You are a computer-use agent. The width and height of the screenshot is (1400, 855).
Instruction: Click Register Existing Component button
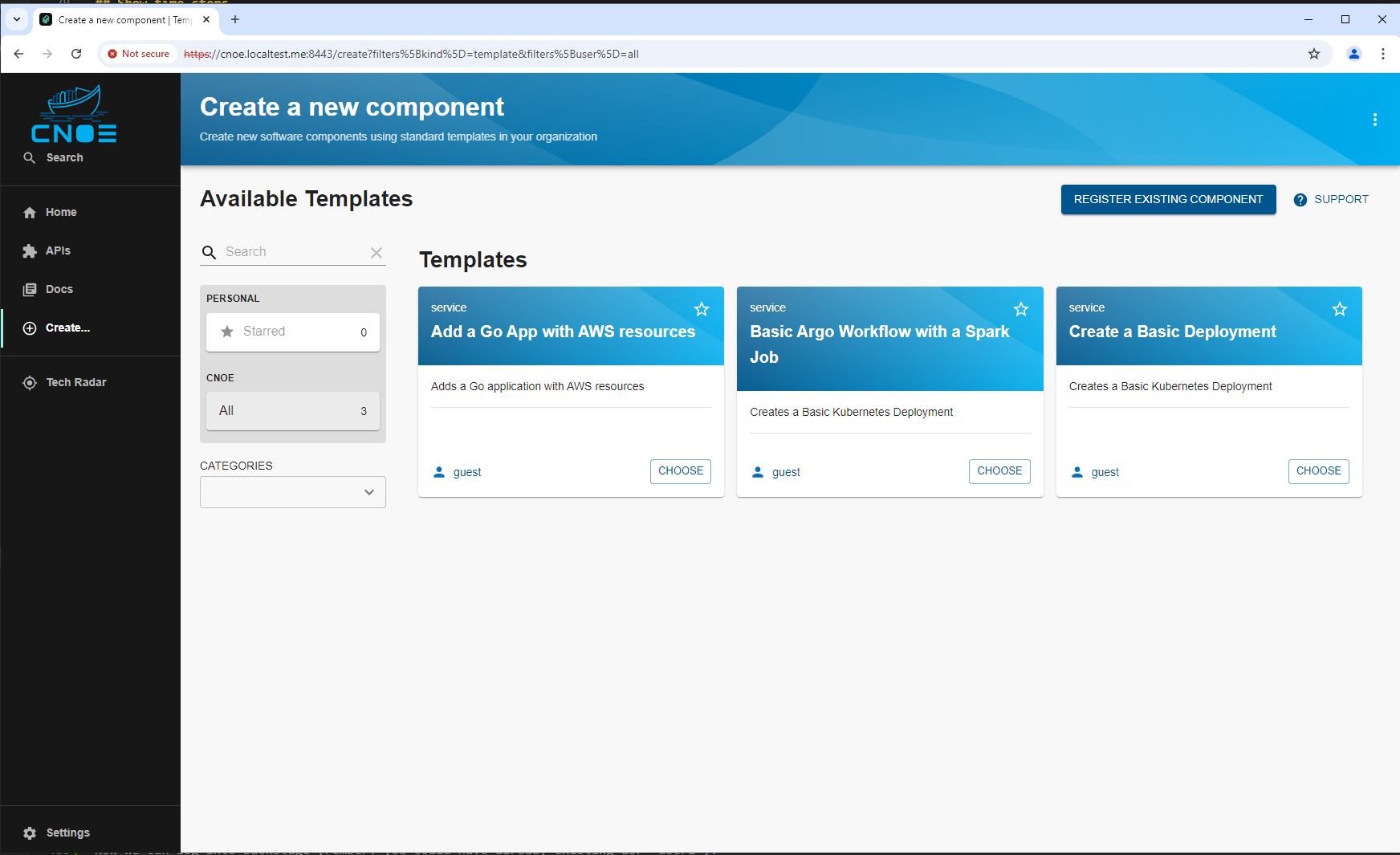1168,199
